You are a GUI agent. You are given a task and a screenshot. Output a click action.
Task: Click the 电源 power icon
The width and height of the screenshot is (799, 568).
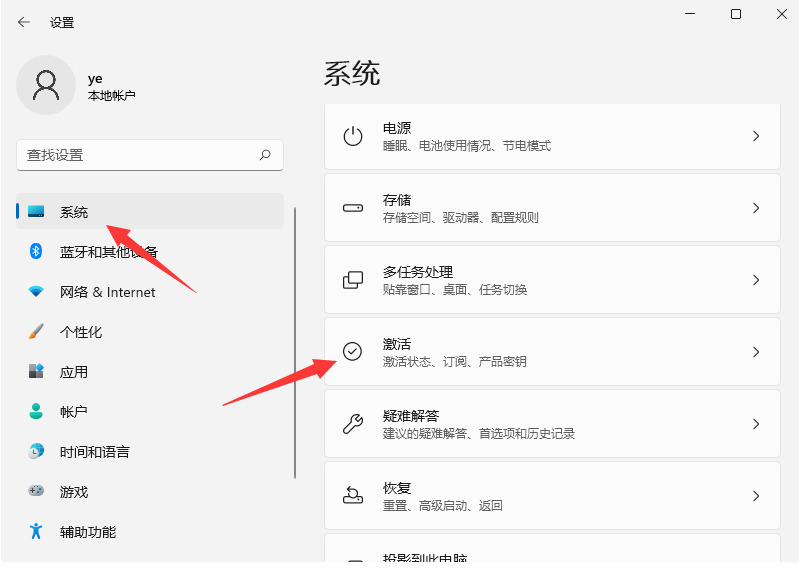click(353, 137)
